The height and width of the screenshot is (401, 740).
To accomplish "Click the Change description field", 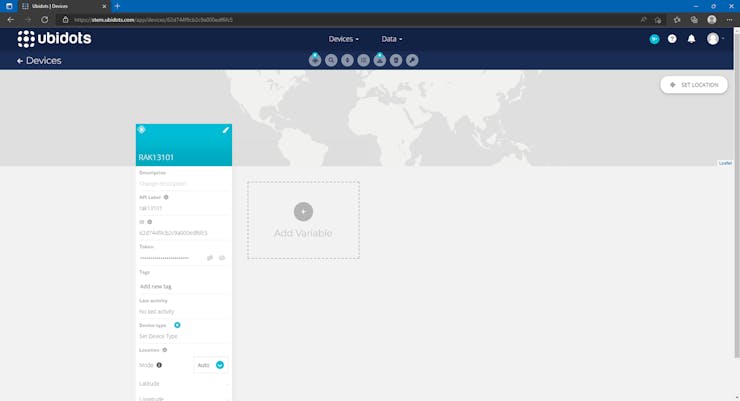I will (x=183, y=184).
